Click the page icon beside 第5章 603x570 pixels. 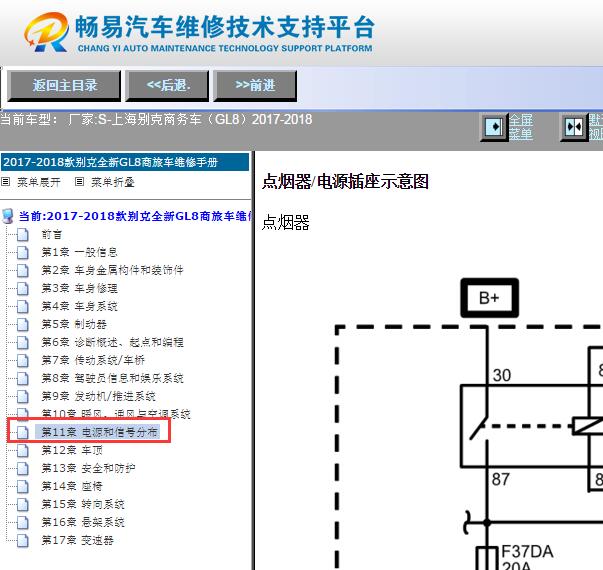23,324
